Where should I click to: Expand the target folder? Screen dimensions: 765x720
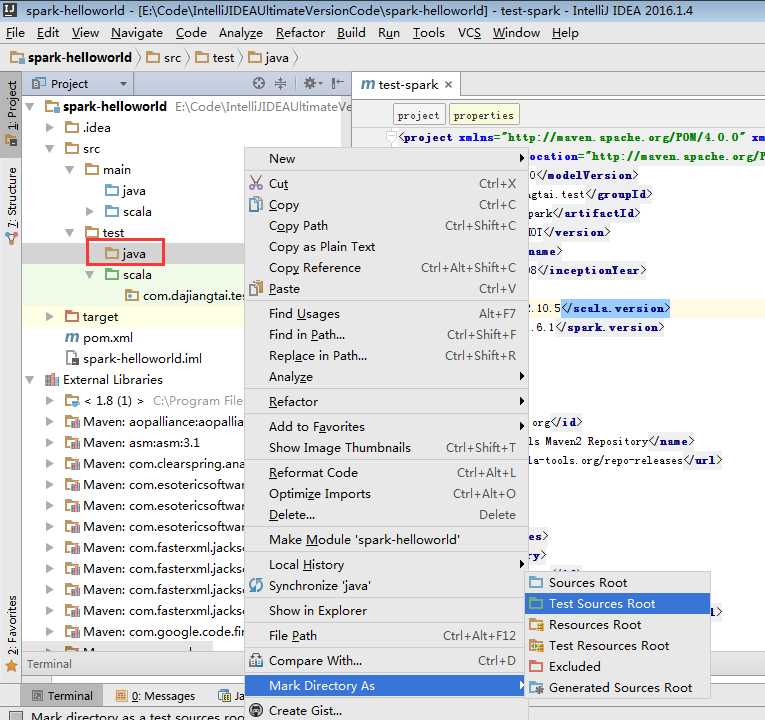pos(50,317)
